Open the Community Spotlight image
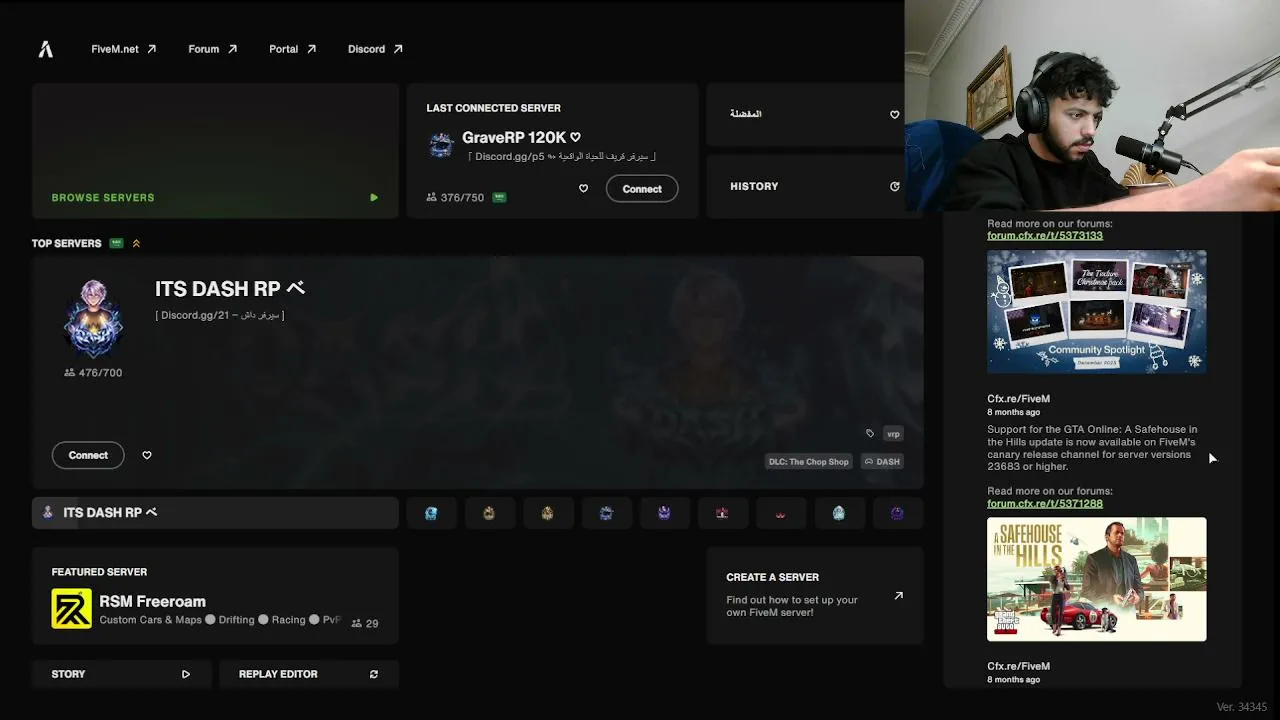1280x720 pixels. (x=1097, y=312)
